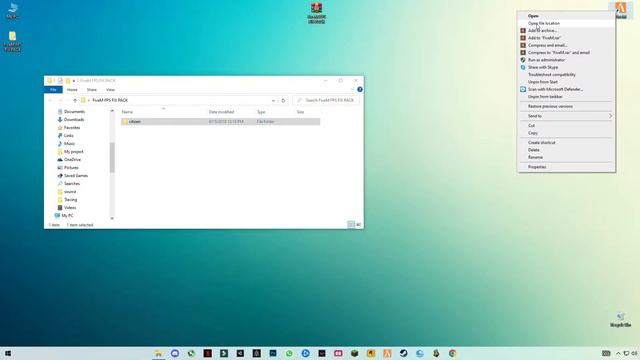The width and height of the screenshot is (640, 360).
Task: Click the orange FiveM taskbar icon
Action: (387, 353)
